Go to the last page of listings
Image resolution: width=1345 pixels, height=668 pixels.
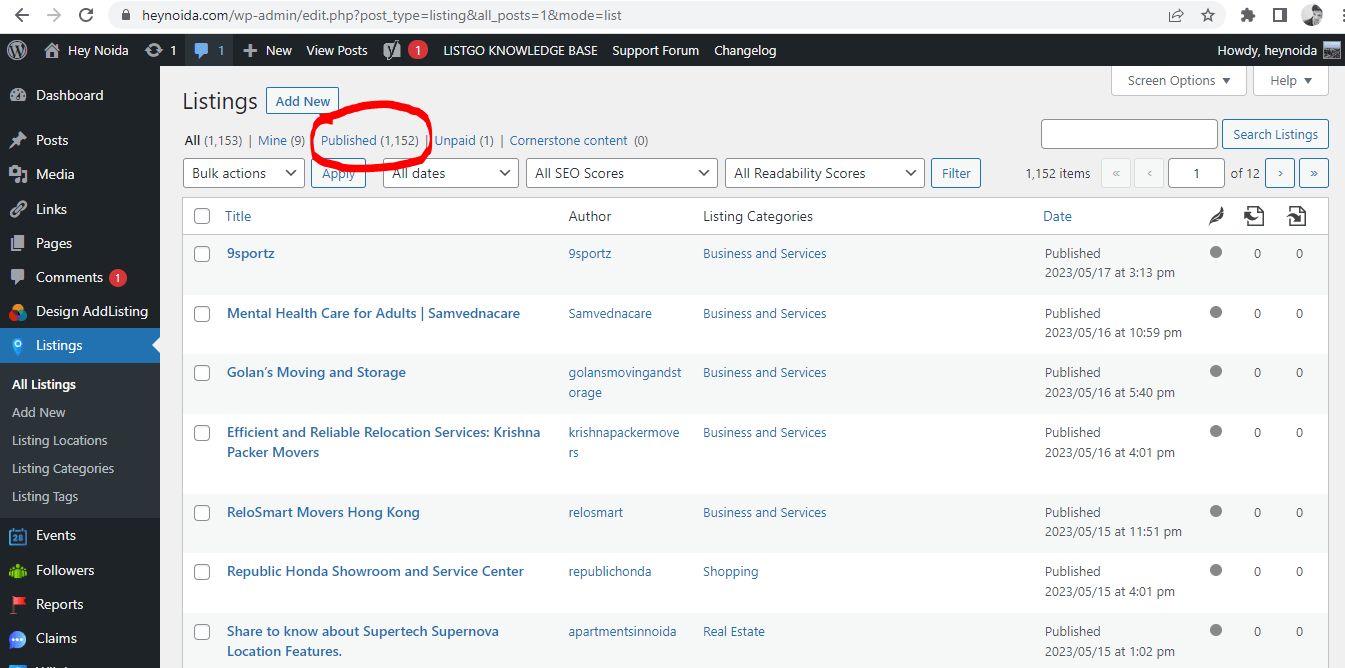[x=1313, y=172]
